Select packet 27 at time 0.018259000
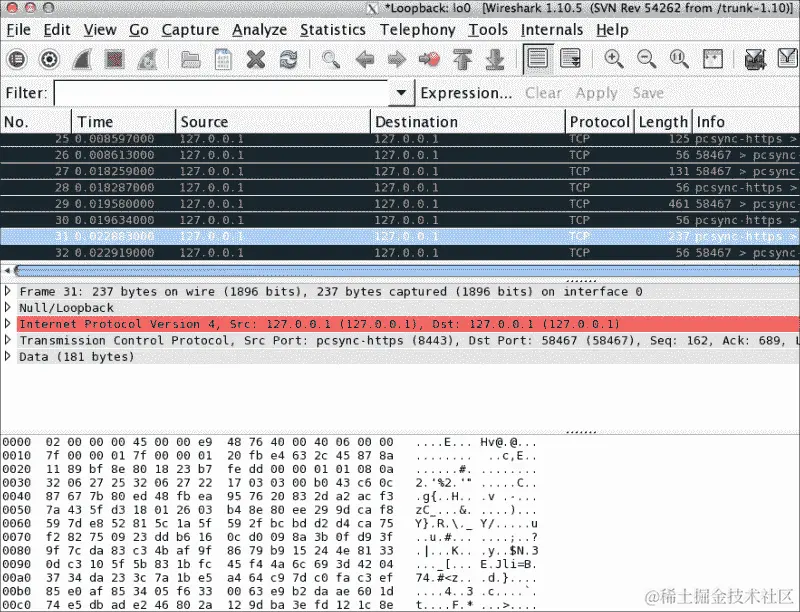 pyautogui.click(x=400, y=171)
